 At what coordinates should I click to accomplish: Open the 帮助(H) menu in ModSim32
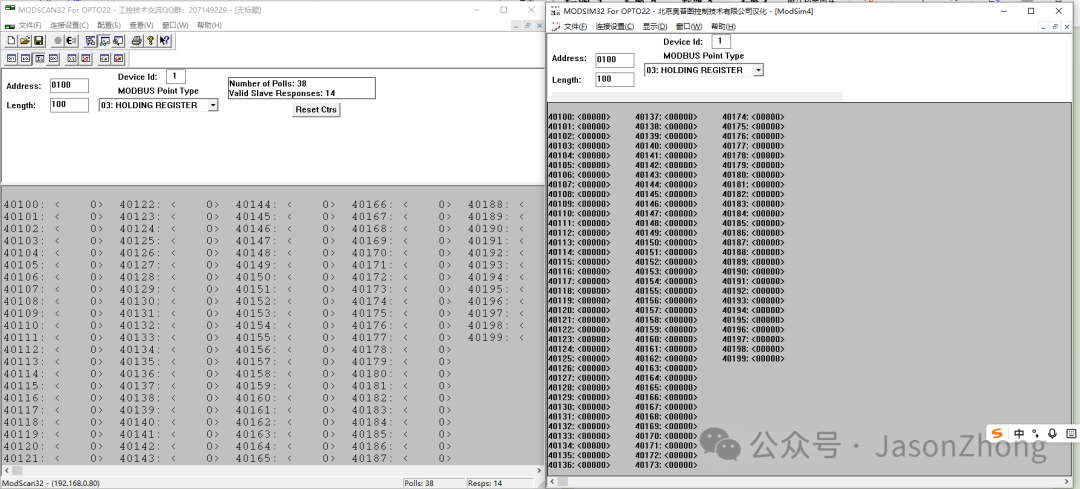(x=723, y=27)
